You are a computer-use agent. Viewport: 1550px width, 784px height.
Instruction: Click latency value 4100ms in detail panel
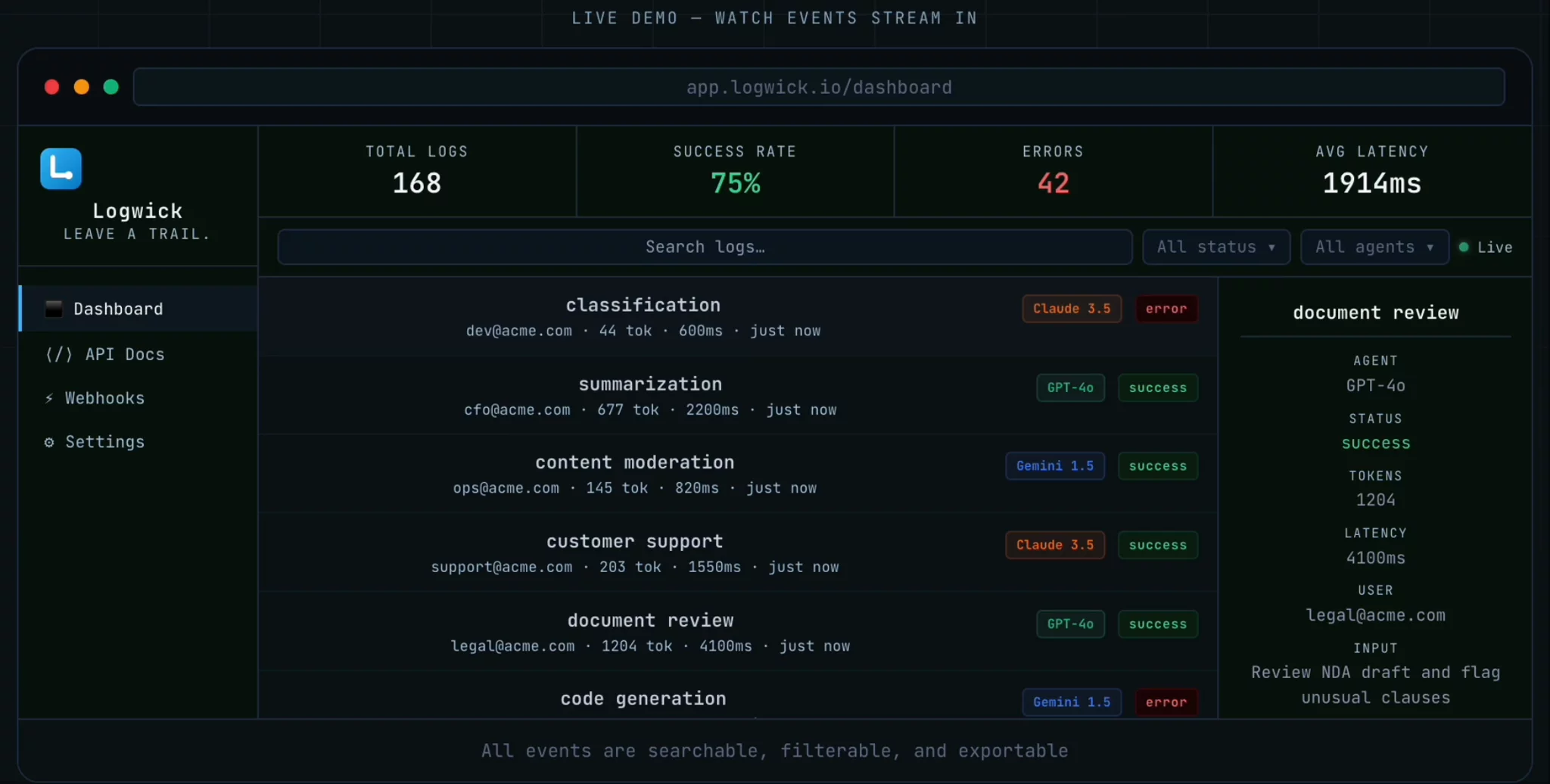(x=1376, y=558)
